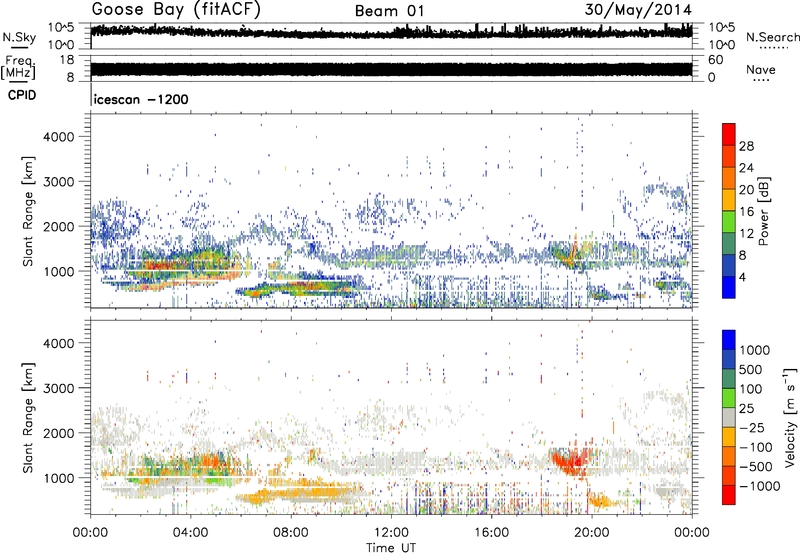Click the '1000' tick on the velocity colorbar

(x=755, y=350)
